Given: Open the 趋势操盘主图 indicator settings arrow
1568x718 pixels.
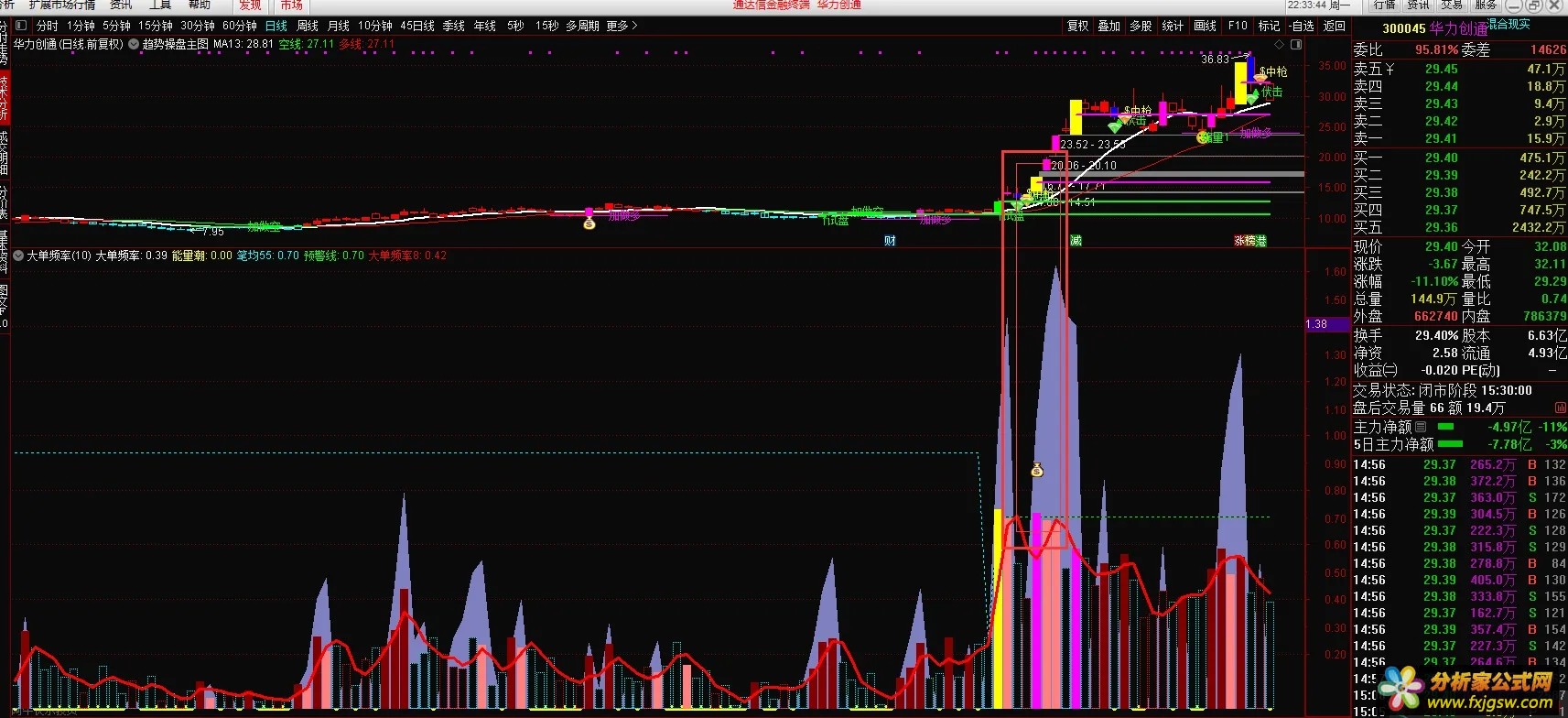Looking at the screenshot, I should (x=134, y=44).
